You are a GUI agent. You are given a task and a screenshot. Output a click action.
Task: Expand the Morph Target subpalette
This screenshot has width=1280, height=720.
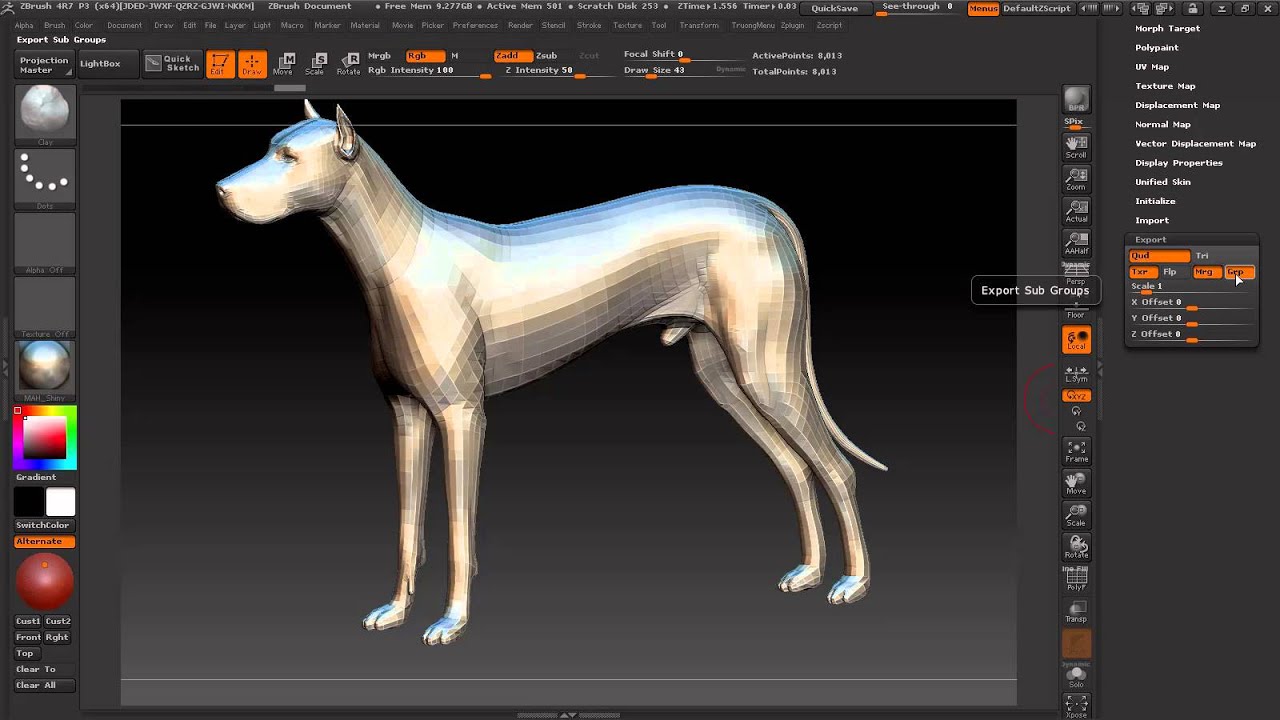pyautogui.click(x=1167, y=28)
